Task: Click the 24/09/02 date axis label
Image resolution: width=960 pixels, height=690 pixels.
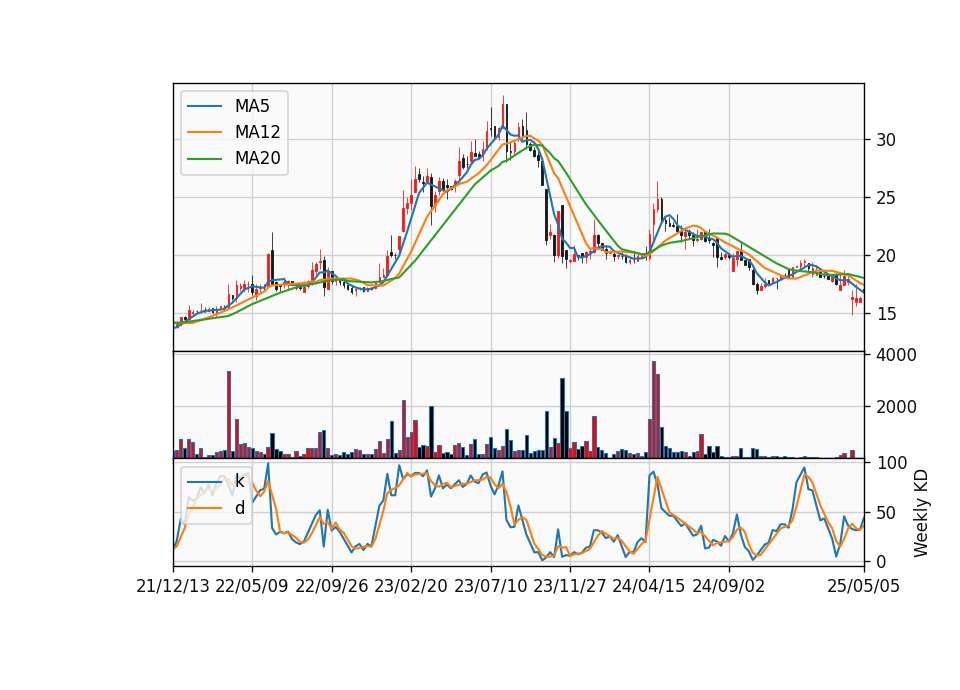Action: [729, 586]
